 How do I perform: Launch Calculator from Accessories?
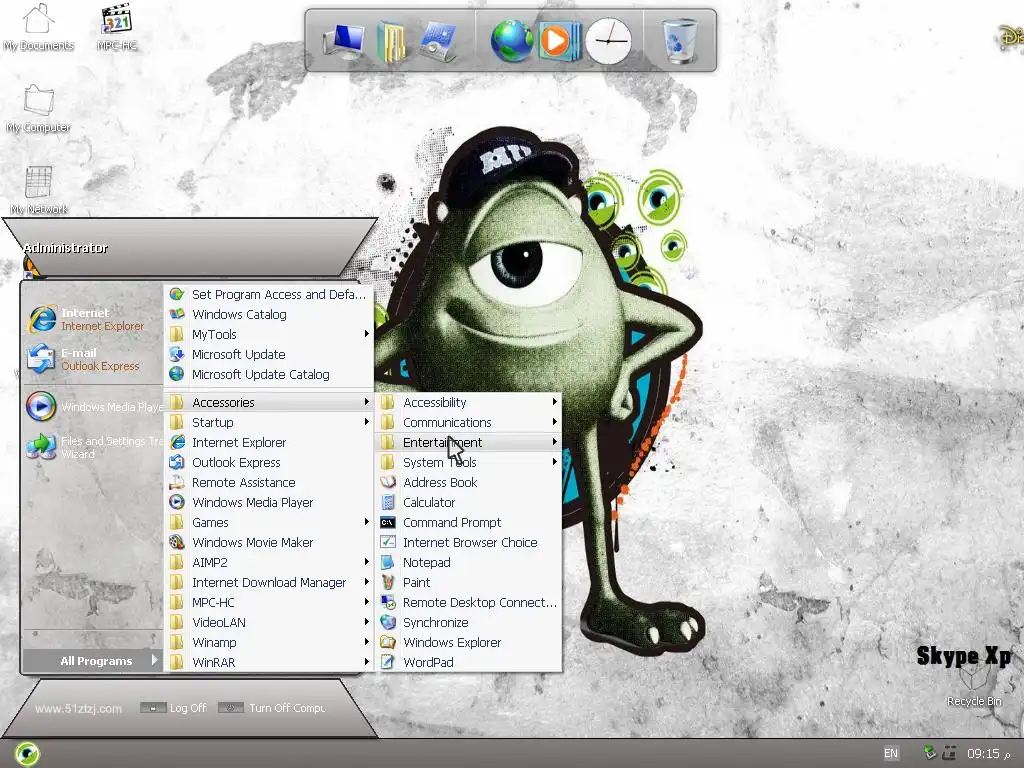coord(469,502)
